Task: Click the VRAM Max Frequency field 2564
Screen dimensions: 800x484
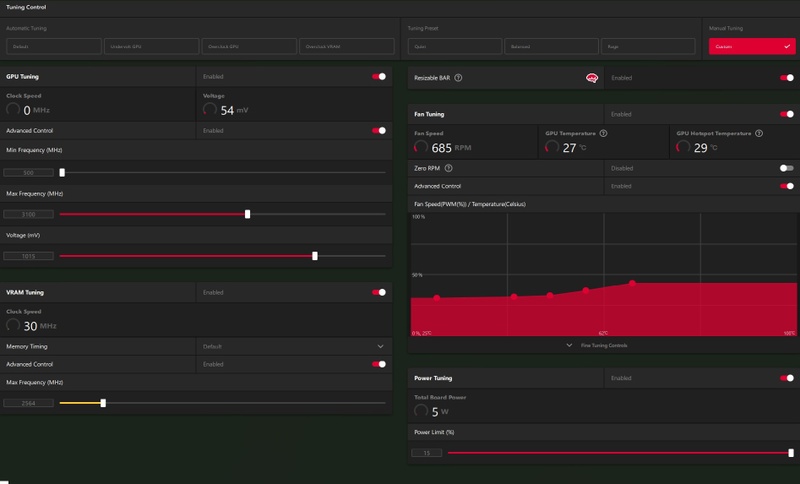Action: [x=29, y=403]
